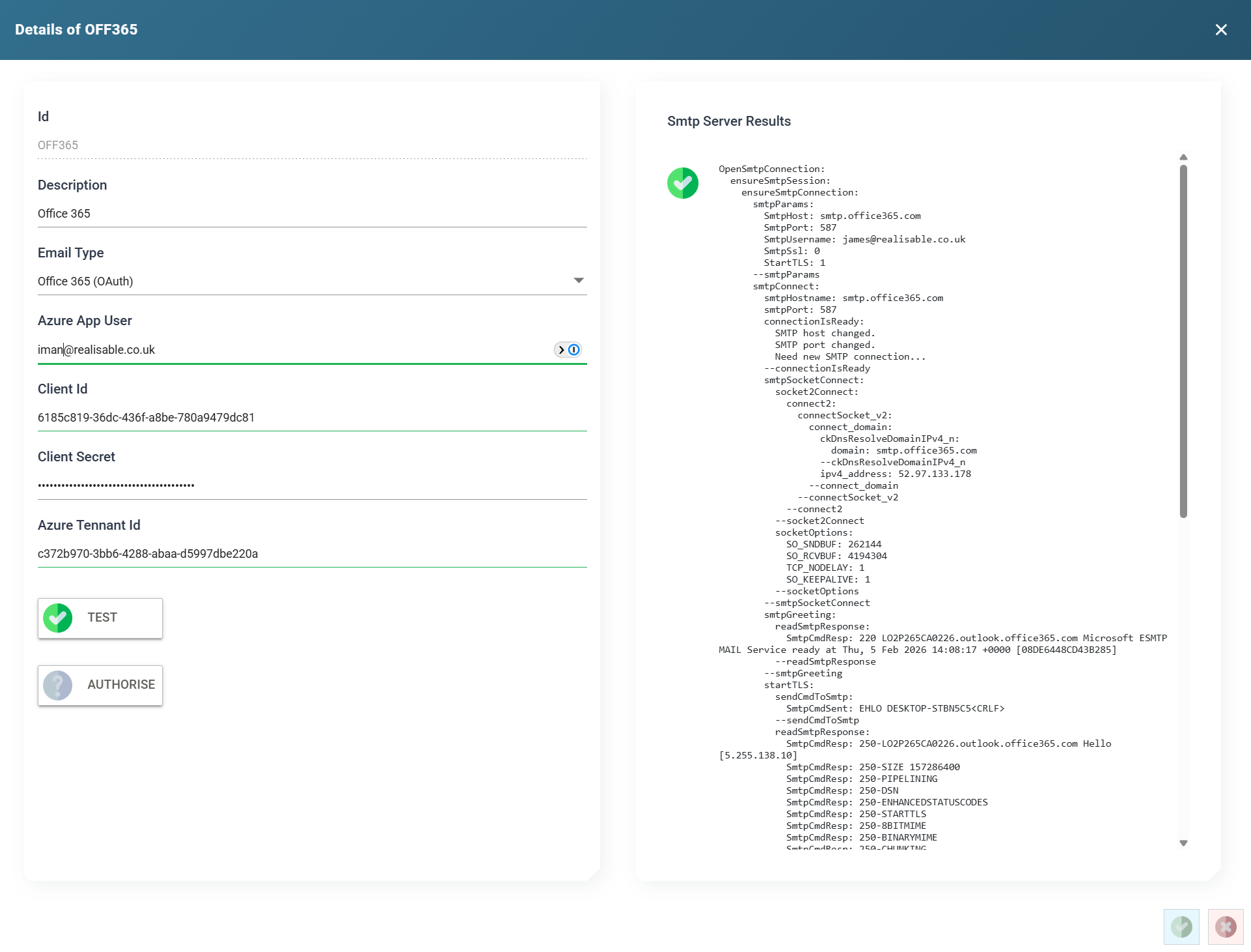Click the 'SO_RCVBUF: 4194304' line
This screenshot has width=1251, height=952.
[x=836, y=556]
